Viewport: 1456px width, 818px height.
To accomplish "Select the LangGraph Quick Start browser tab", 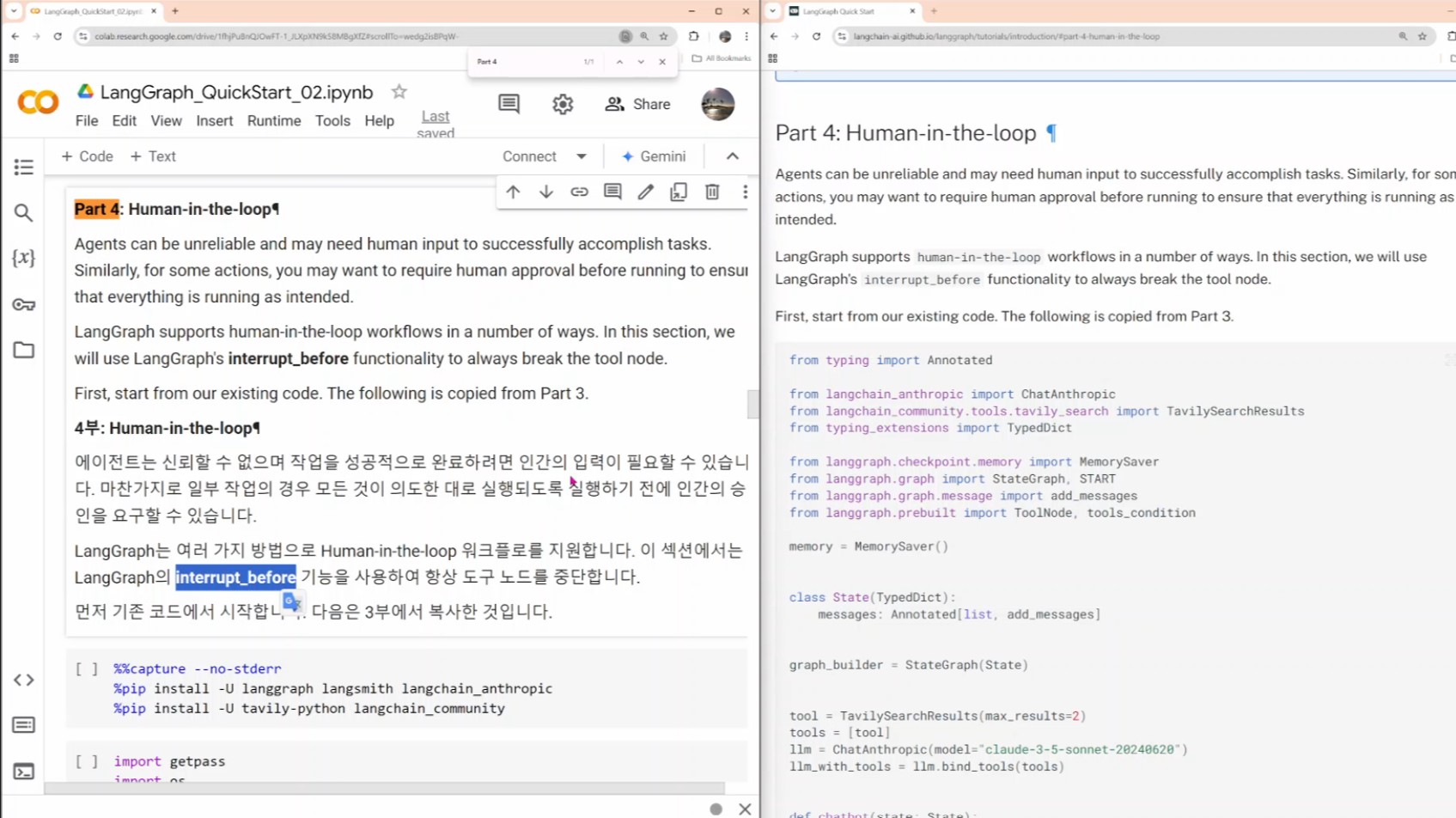I will (851, 11).
